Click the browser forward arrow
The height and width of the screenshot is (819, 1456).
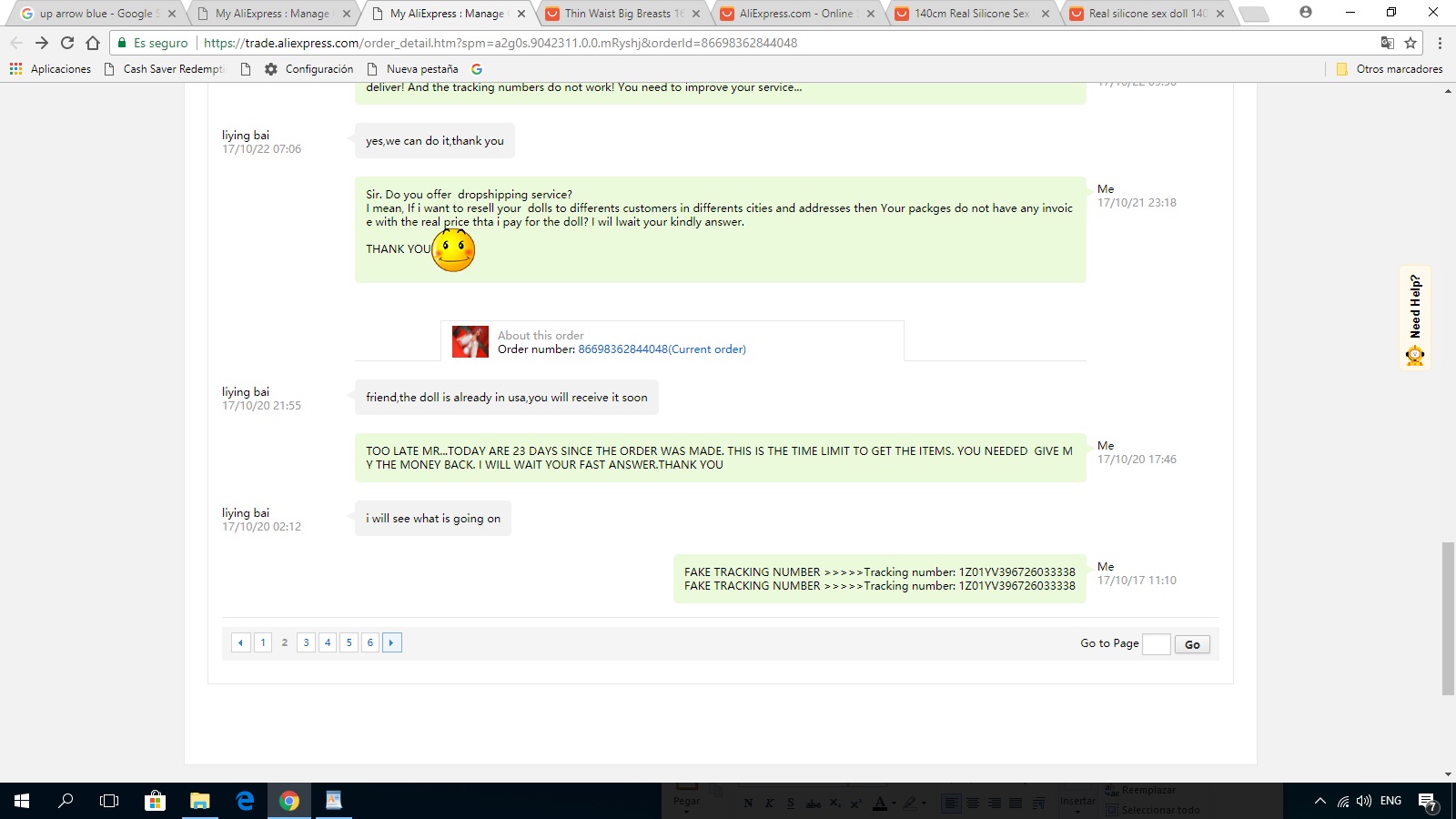42,43
